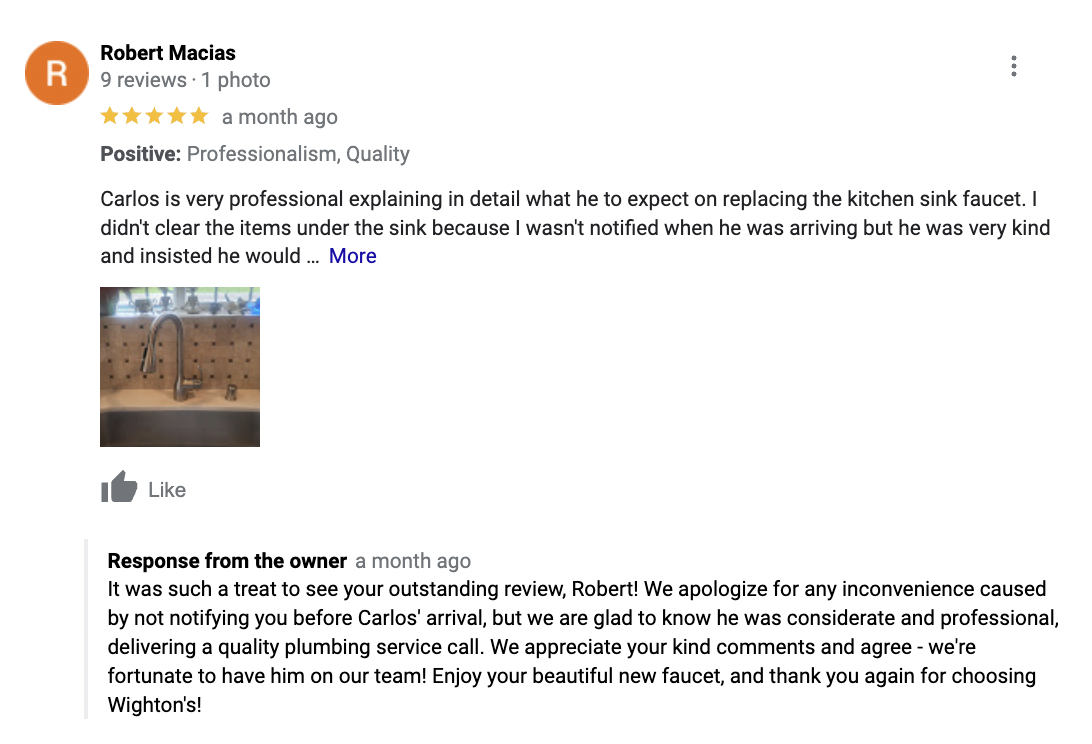Open Robert Macias's reviewer profile
This screenshot has width=1092, height=744.
pyautogui.click(x=167, y=53)
